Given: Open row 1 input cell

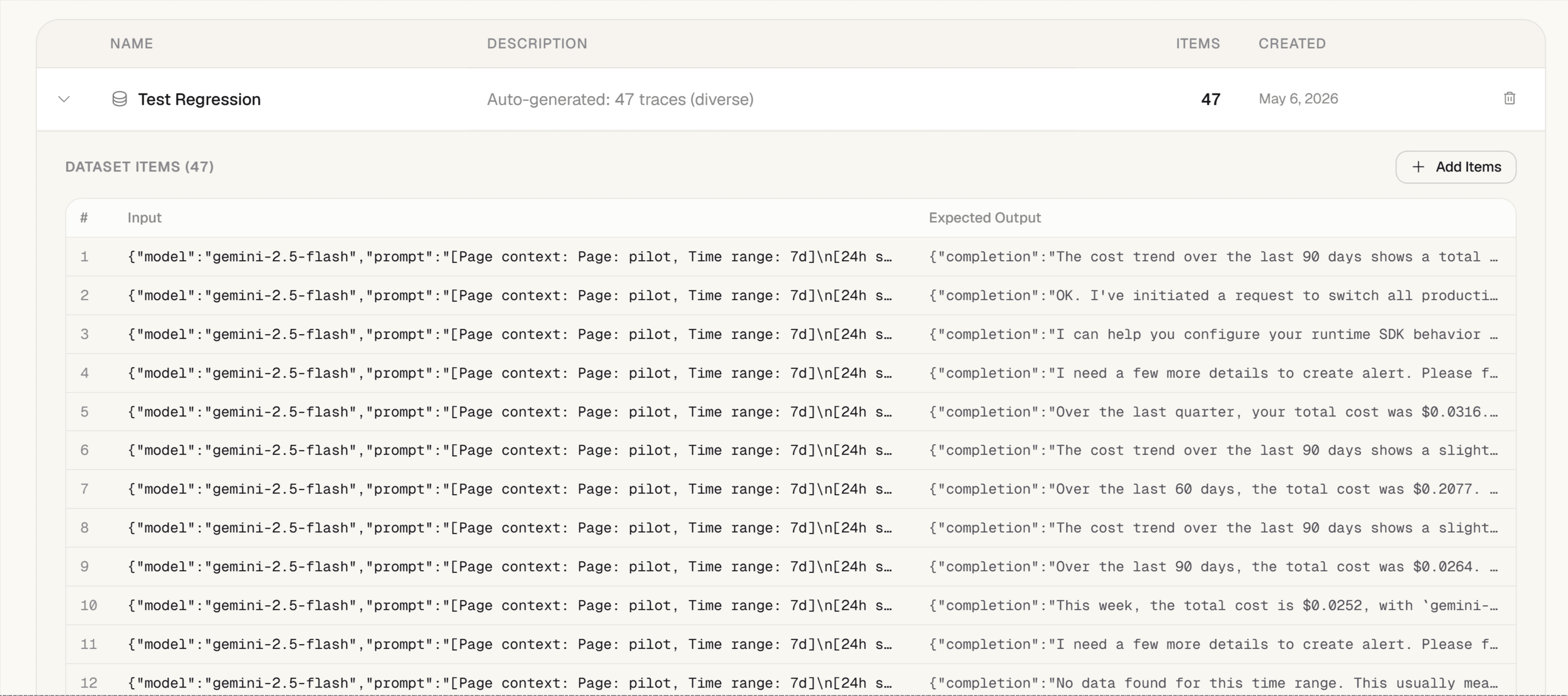Looking at the screenshot, I should (510, 256).
